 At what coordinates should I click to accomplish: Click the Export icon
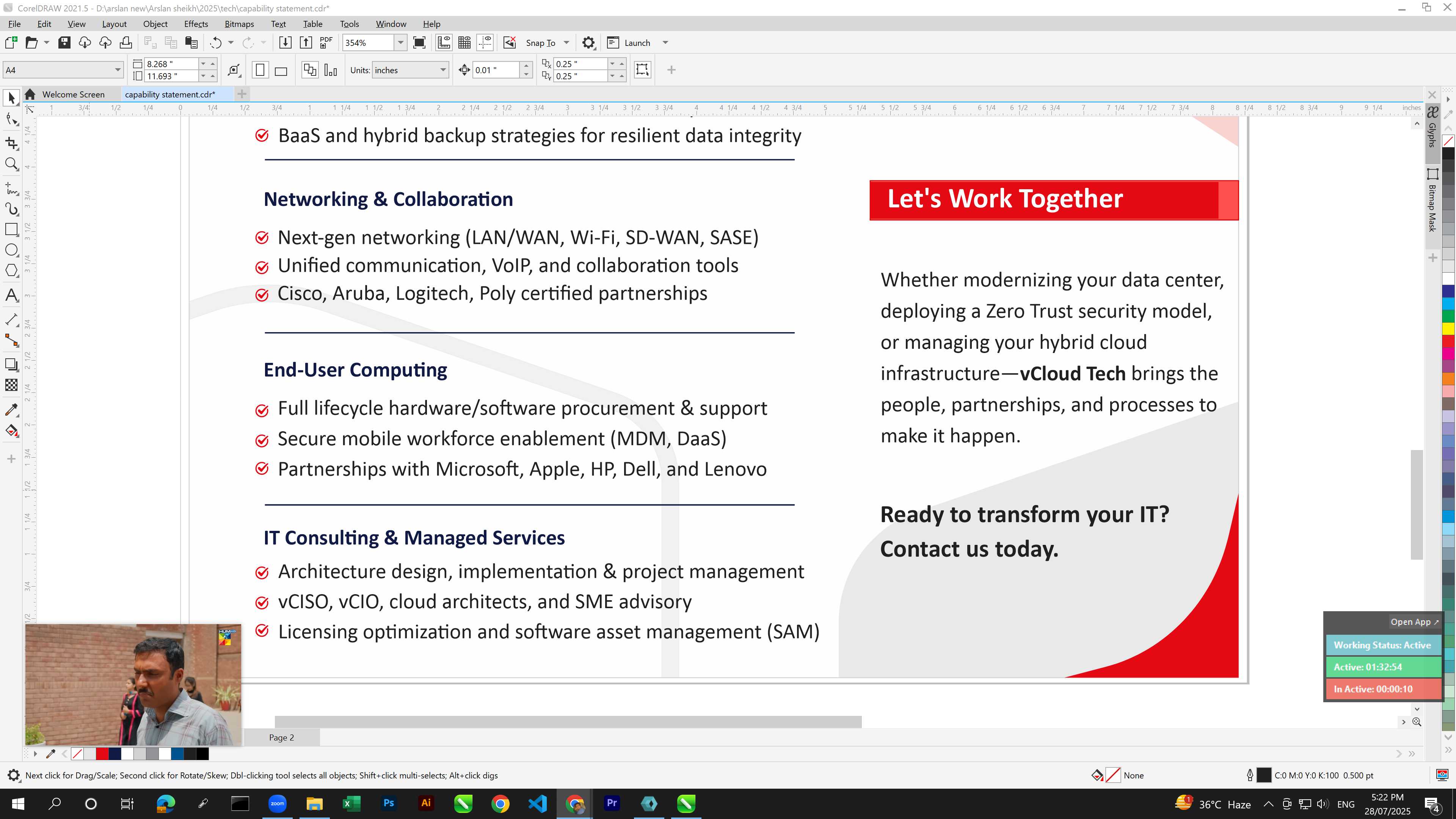point(306,42)
